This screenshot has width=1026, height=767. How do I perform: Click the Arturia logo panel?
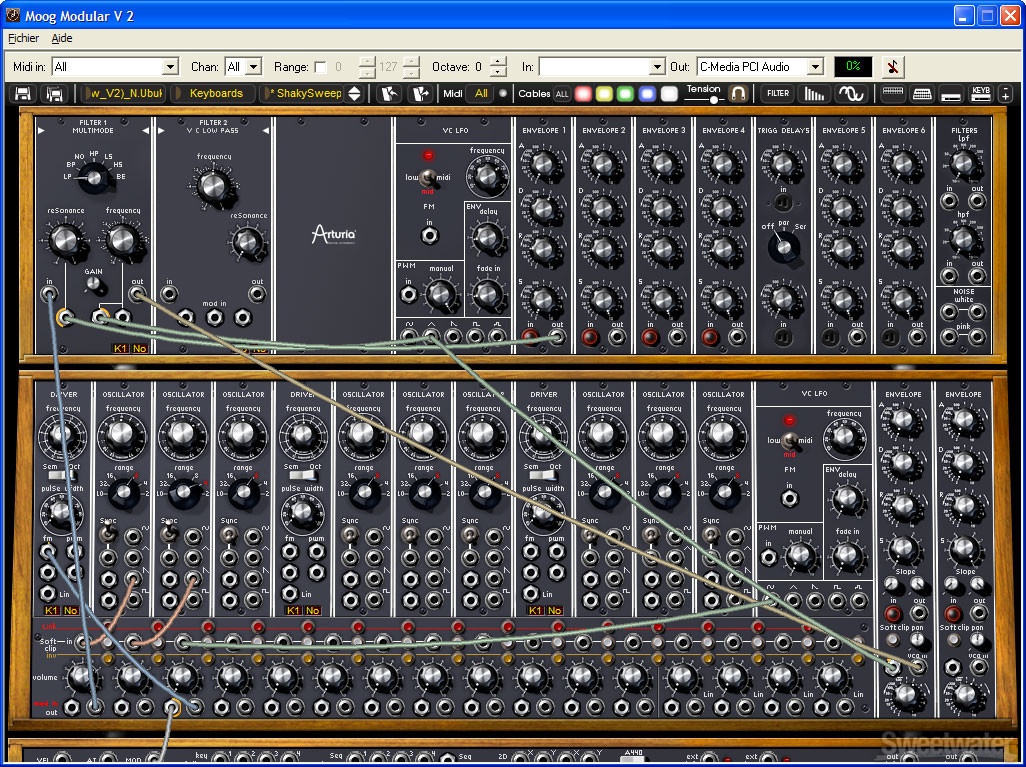click(334, 234)
